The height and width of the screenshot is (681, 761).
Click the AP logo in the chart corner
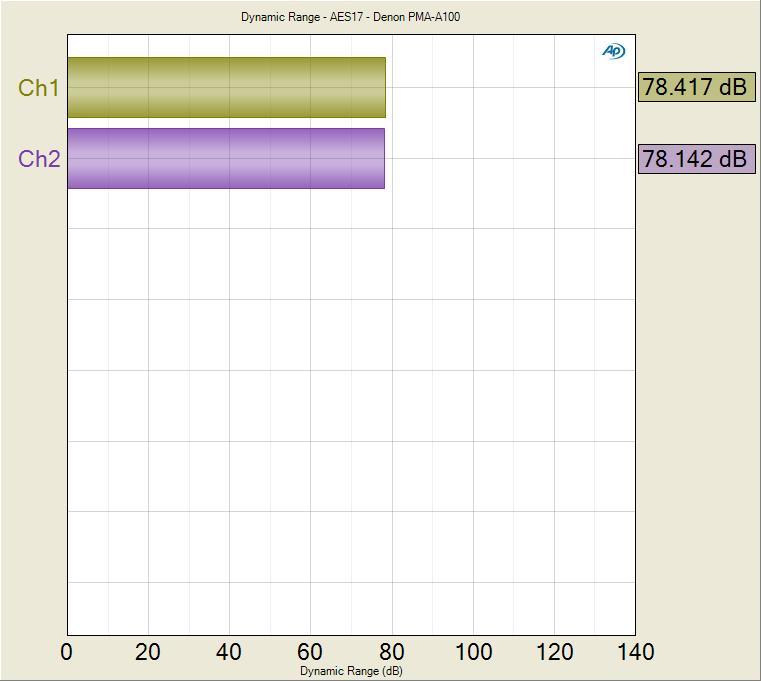pos(613,51)
